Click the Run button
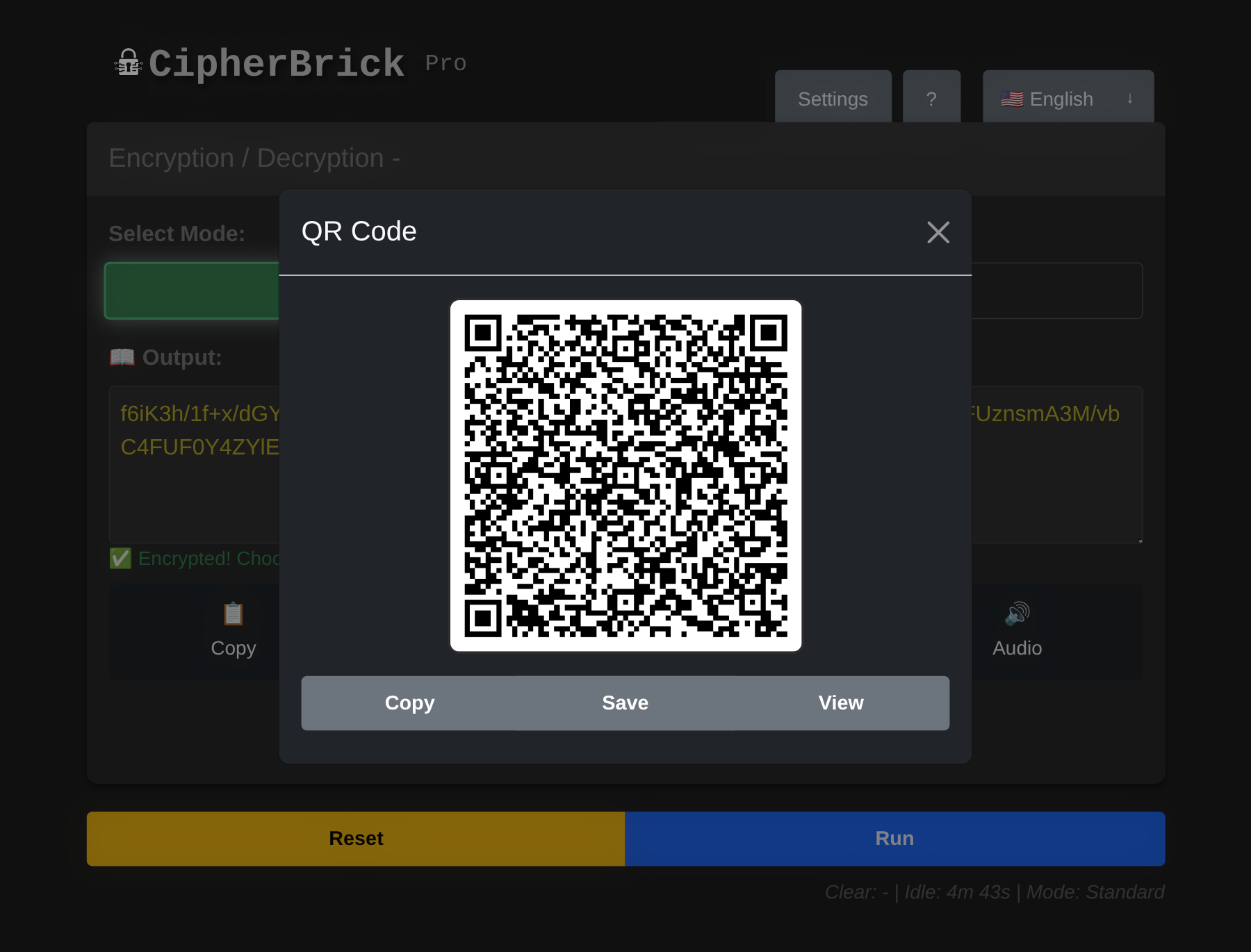Image resolution: width=1251 pixels, height=952 pixels. coord(895,838)
